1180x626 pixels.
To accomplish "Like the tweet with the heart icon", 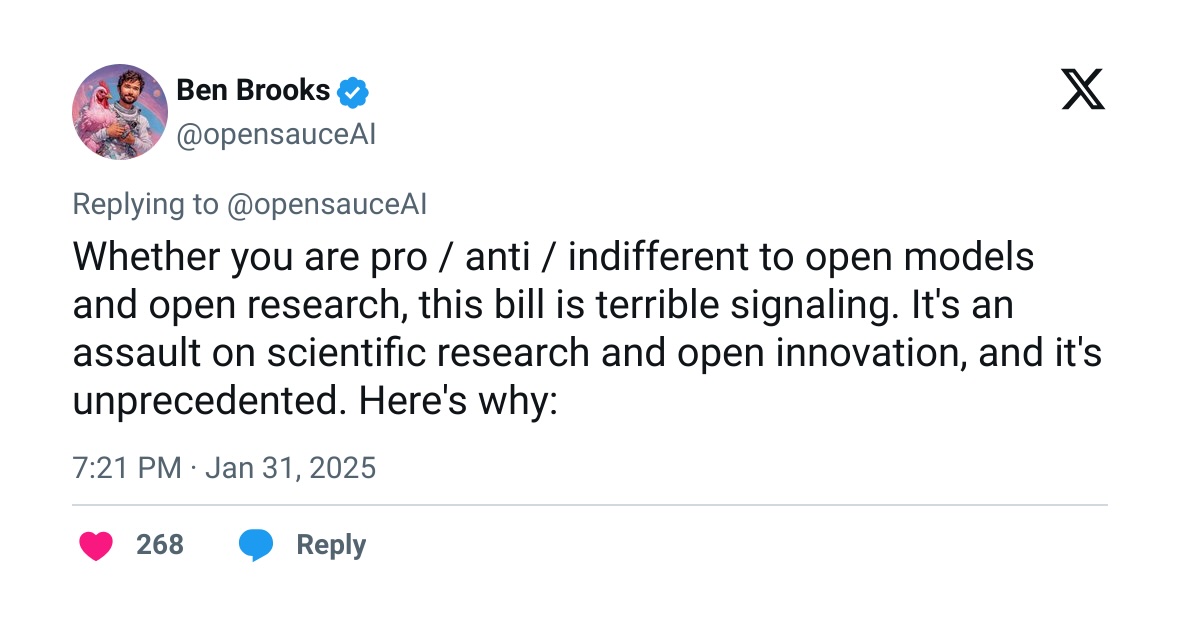I will (x=96, y=545).
